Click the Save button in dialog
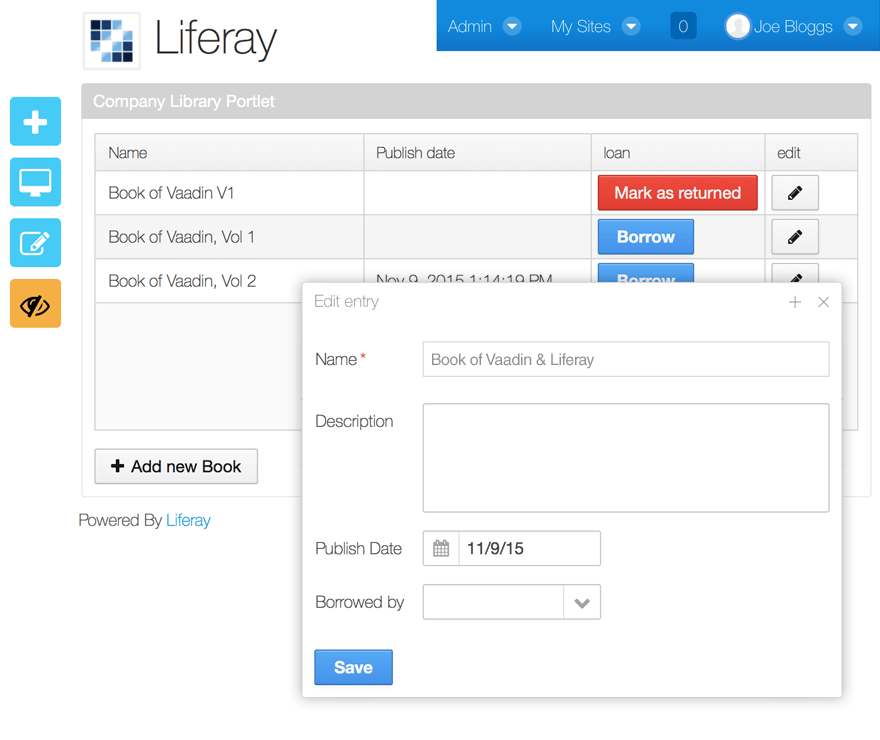The image size is (880, 740). 353,668
